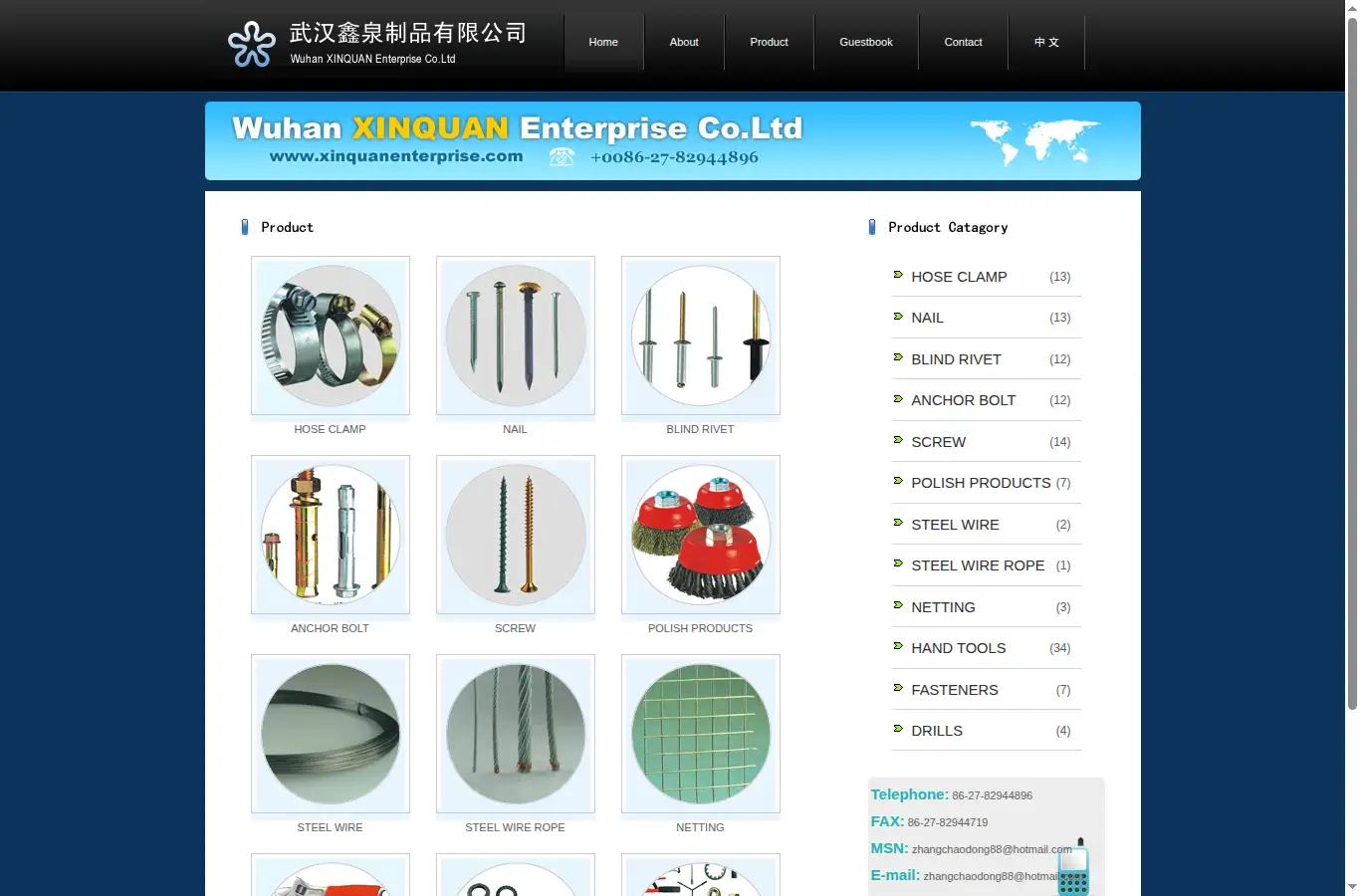The image size is (1360, 896).
Task: Switch to Chinese language (中文)
Action: [x=1046, y=42]
